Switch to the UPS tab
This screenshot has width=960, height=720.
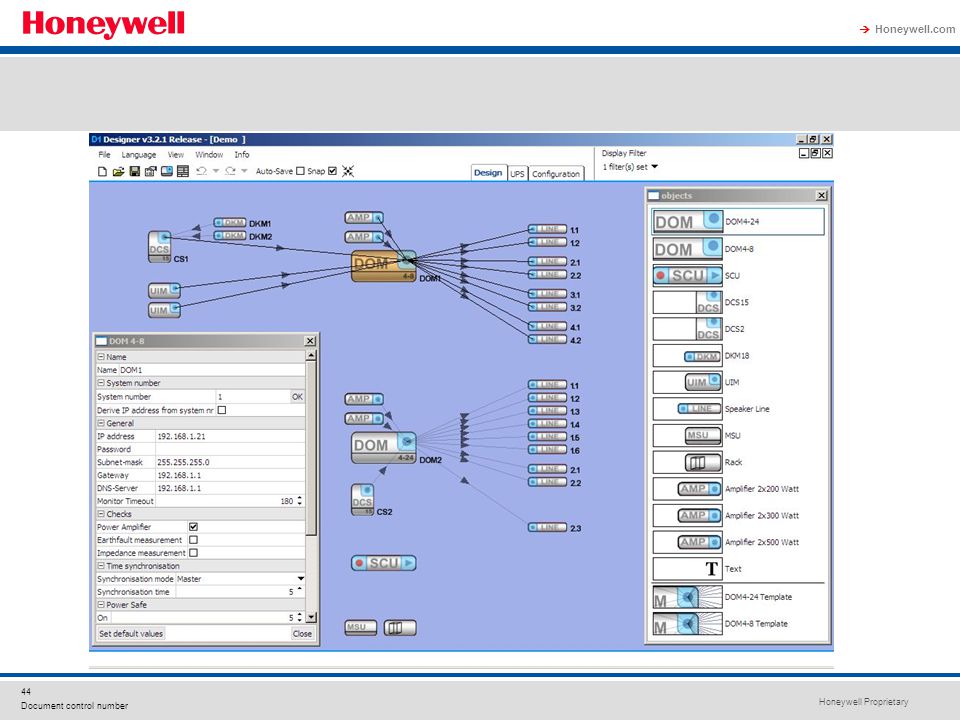(517, 174)
